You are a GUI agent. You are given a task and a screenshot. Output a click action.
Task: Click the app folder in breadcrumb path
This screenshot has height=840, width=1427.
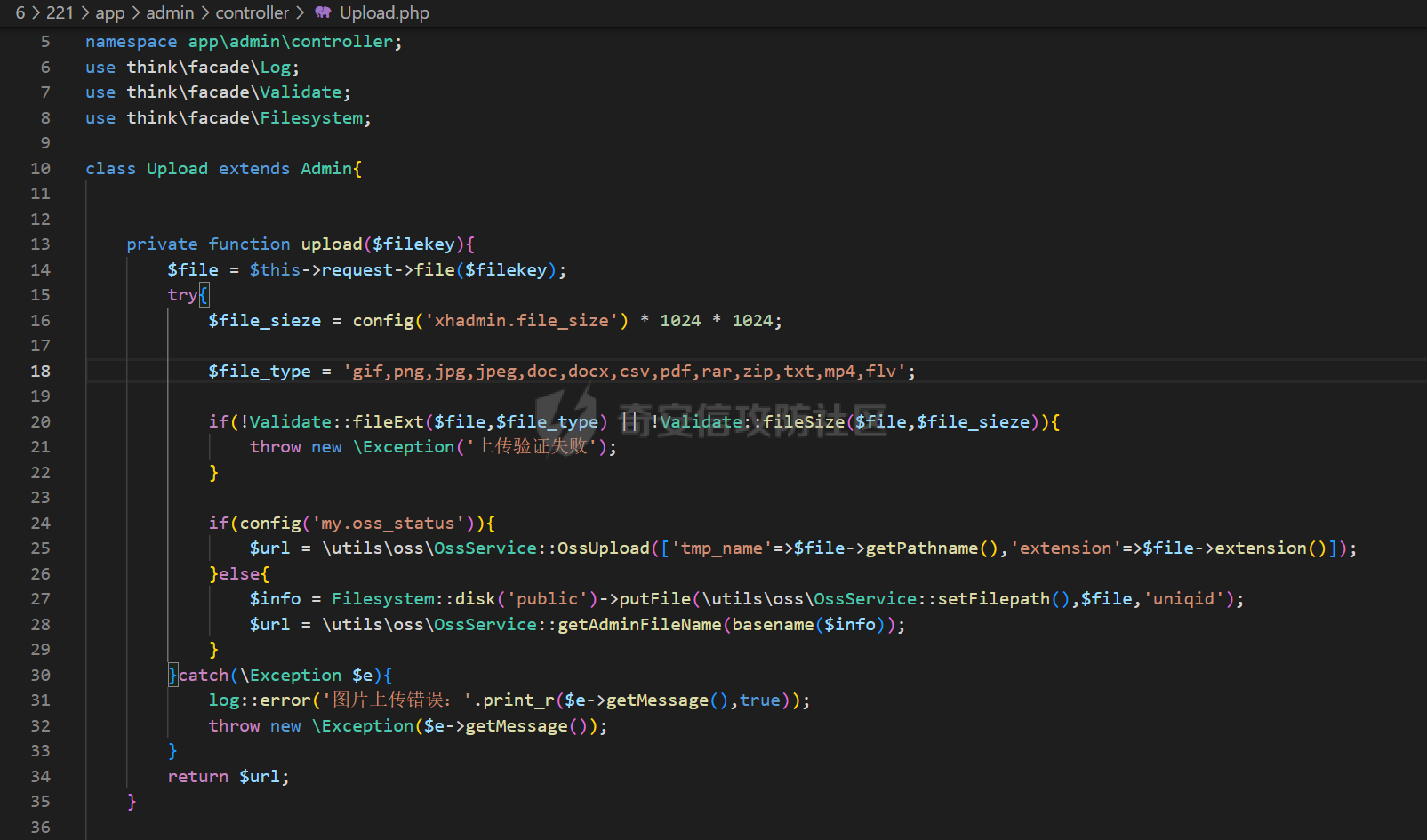110,12
